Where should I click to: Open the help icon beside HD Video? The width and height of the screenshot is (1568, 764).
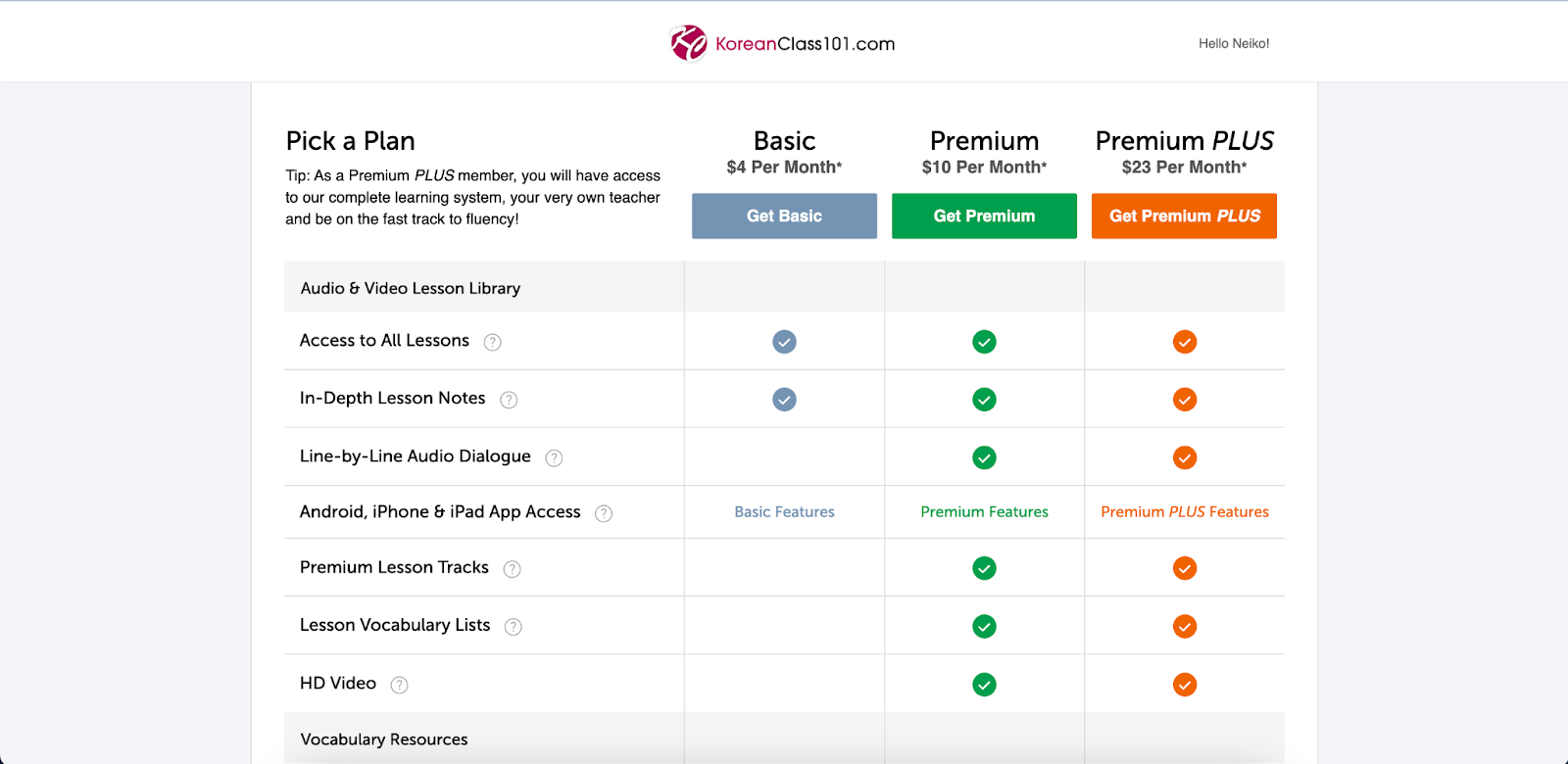399,685
